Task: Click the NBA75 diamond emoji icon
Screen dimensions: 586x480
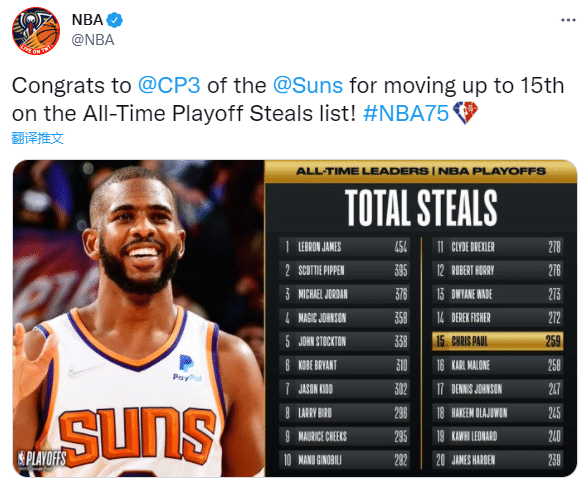Action: point(465,113)
